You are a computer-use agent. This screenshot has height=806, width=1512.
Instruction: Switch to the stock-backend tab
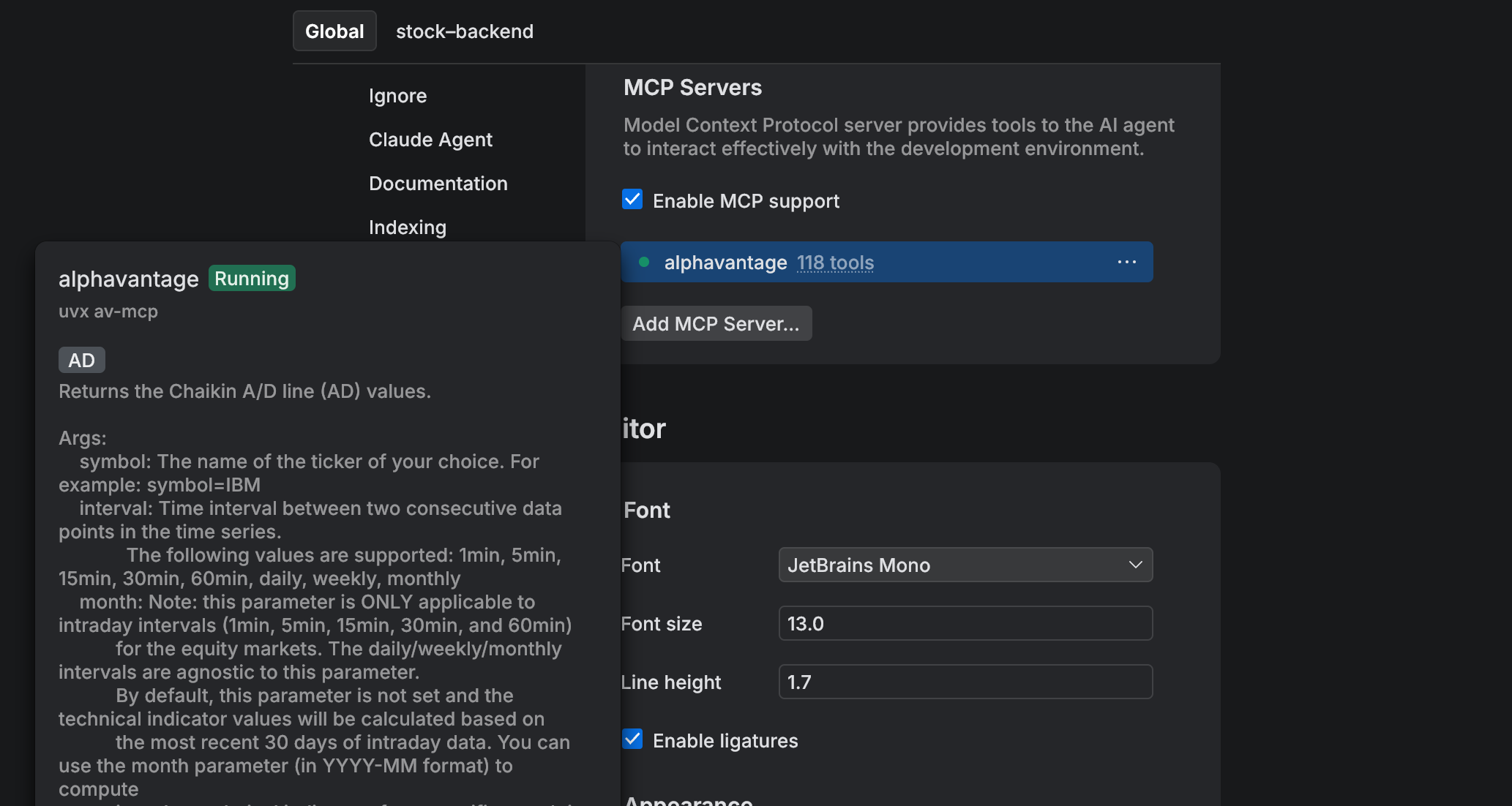(x=464, y=31)
